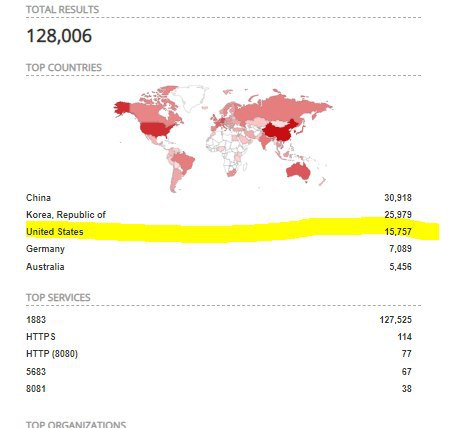Screen dimensions: 454x428
Task: Select the HTTPS service filter
Action: pos(41,337)
